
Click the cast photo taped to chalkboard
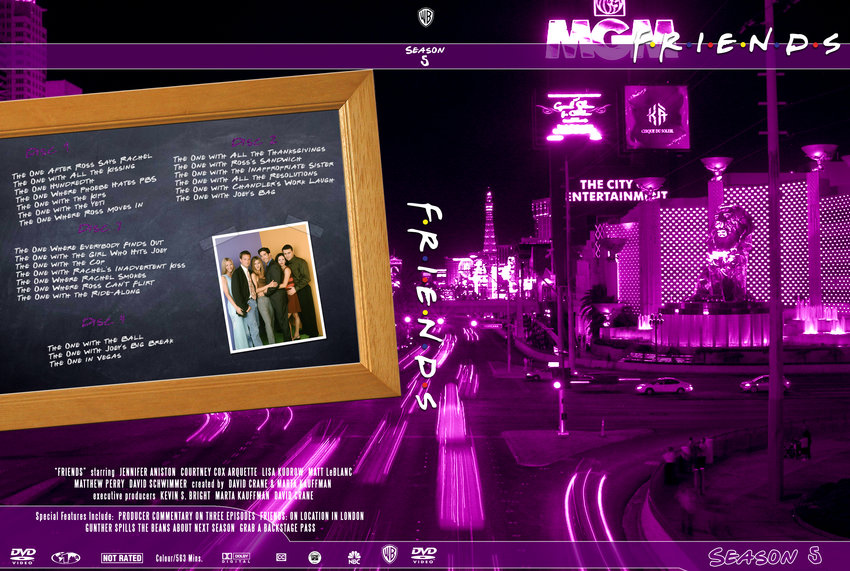tap(269, 287)
